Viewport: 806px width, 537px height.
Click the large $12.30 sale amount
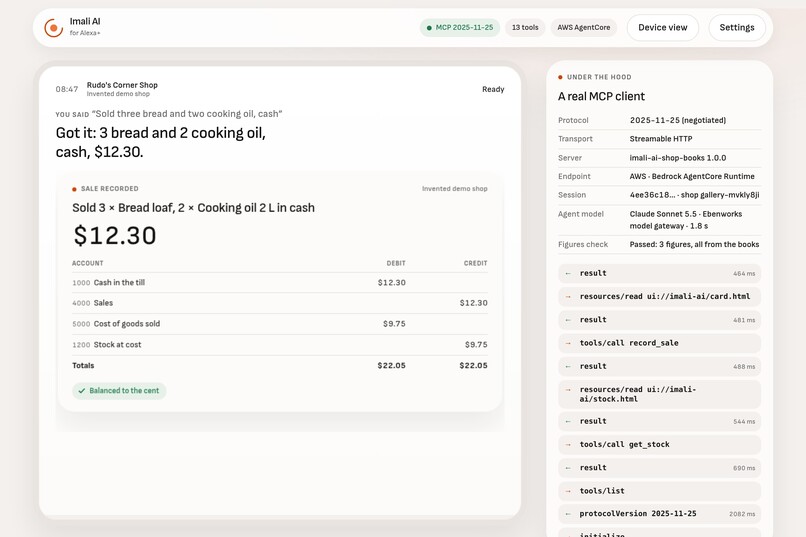(115, 235)
